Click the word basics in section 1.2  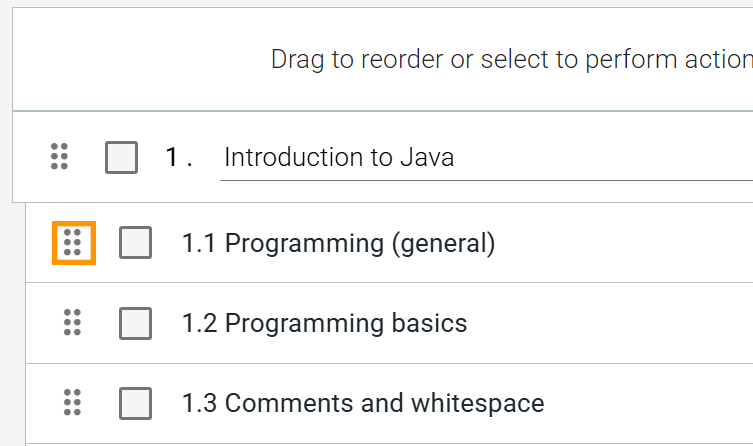[429, 323]
